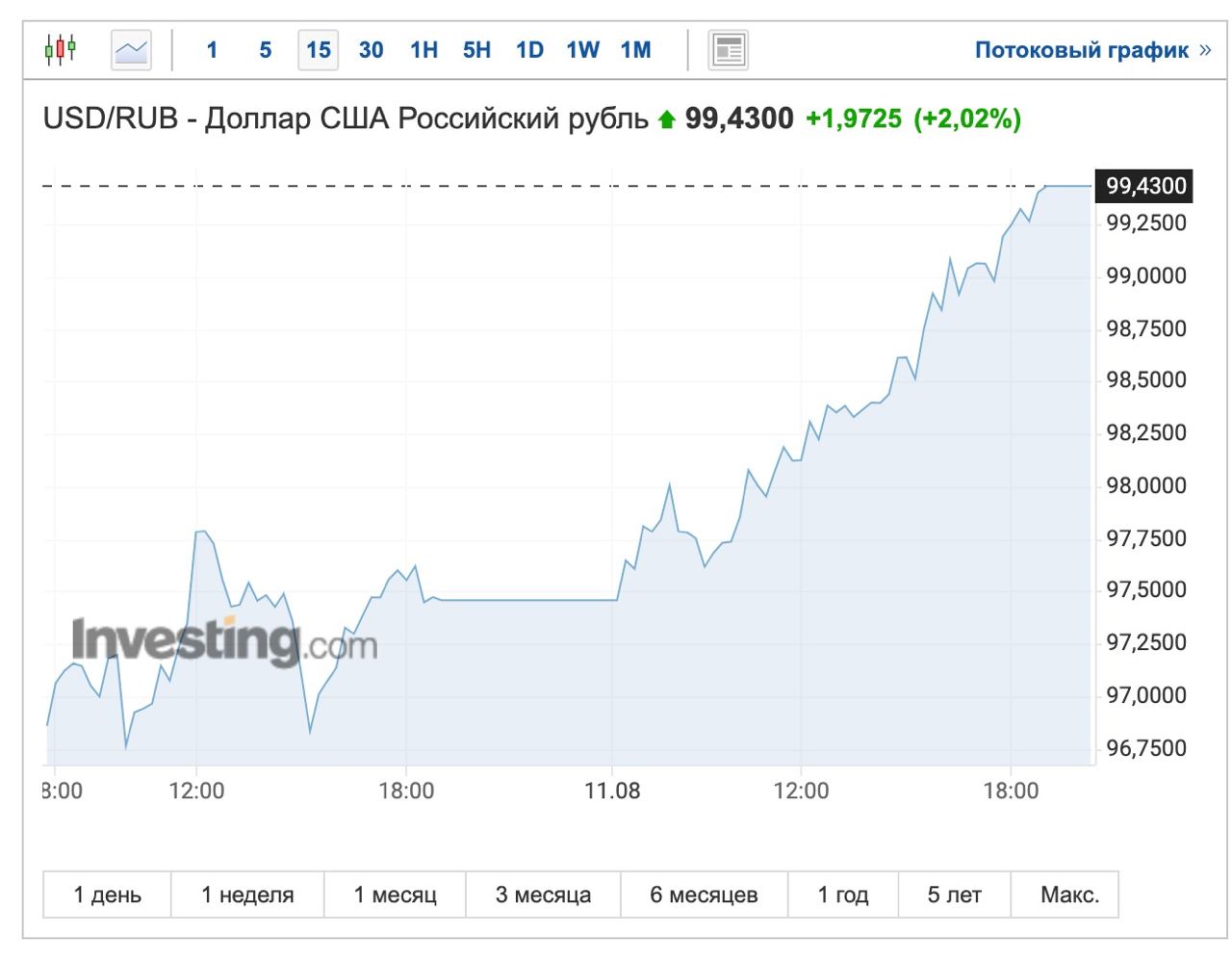Choose the 30 minute interval
Image resolution: width=1232 pixels, height=962 pixels.
371,50
